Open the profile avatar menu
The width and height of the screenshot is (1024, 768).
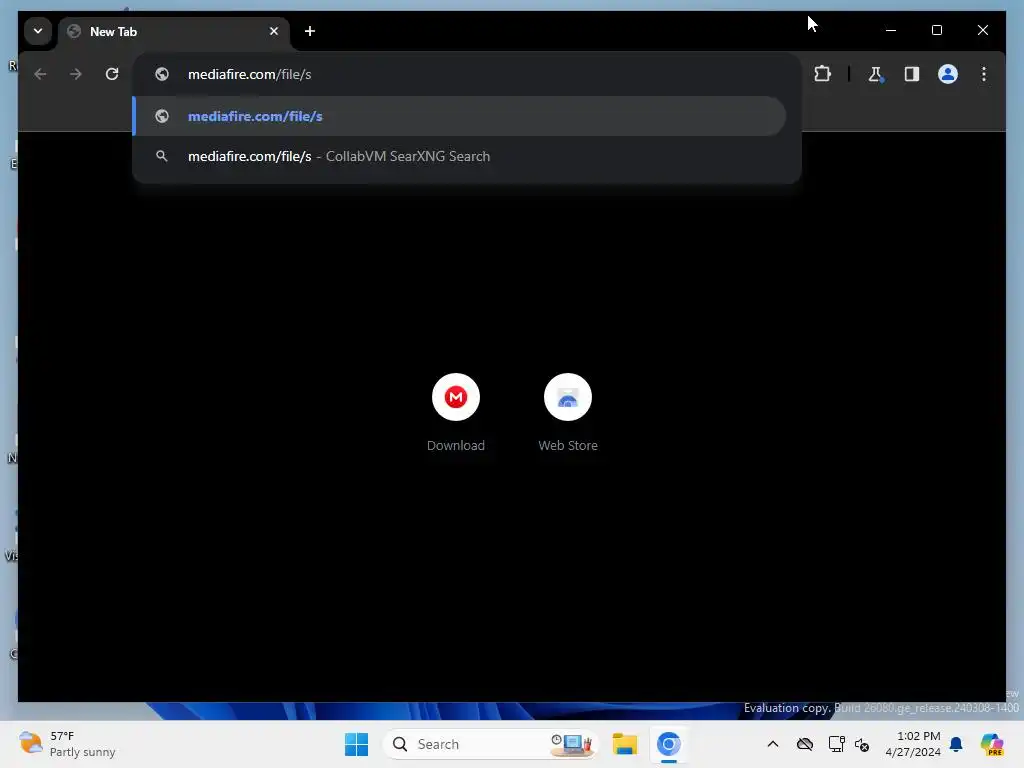click(948, 74)
